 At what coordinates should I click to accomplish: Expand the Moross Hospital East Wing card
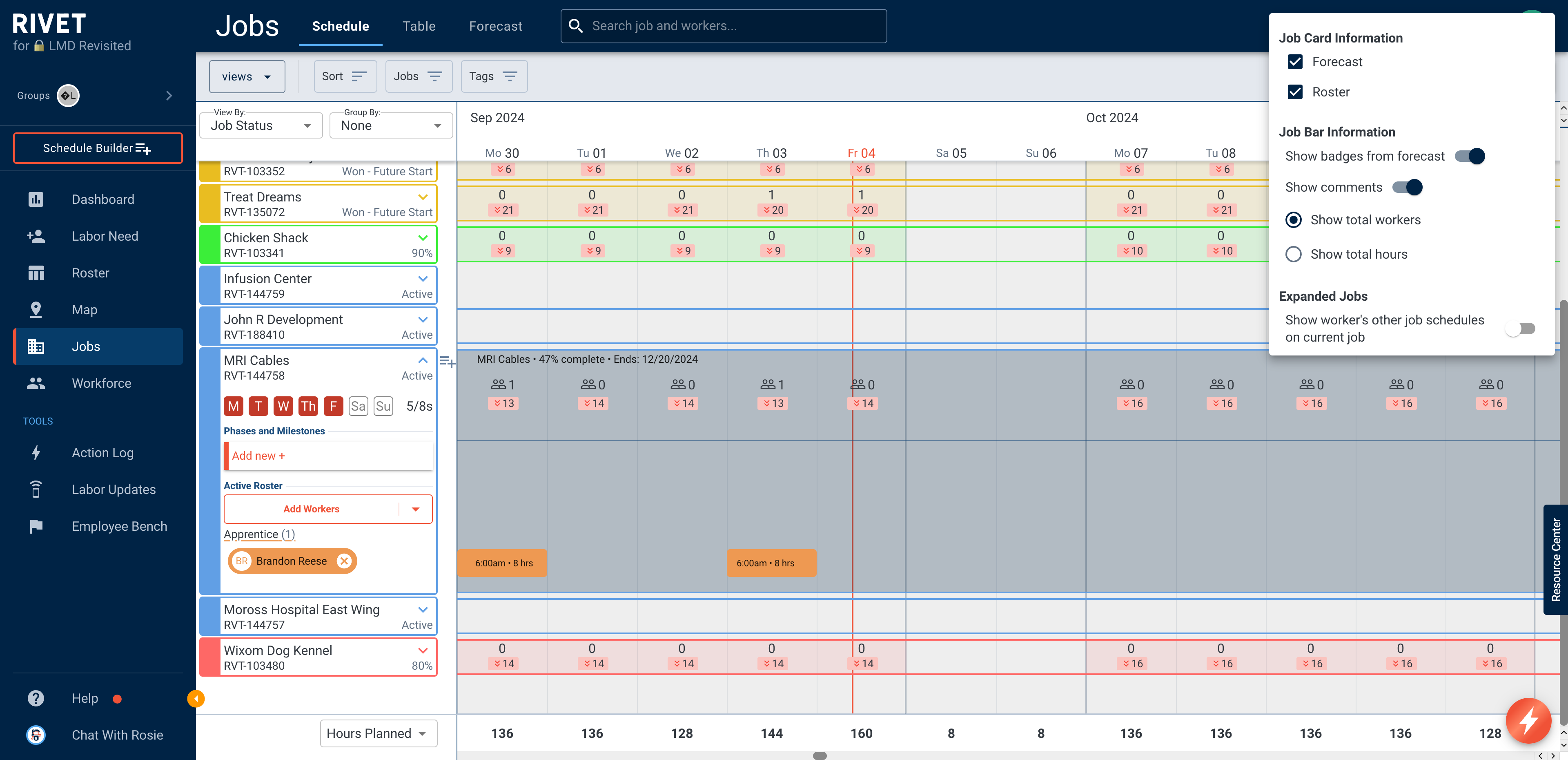coord(423,610)
